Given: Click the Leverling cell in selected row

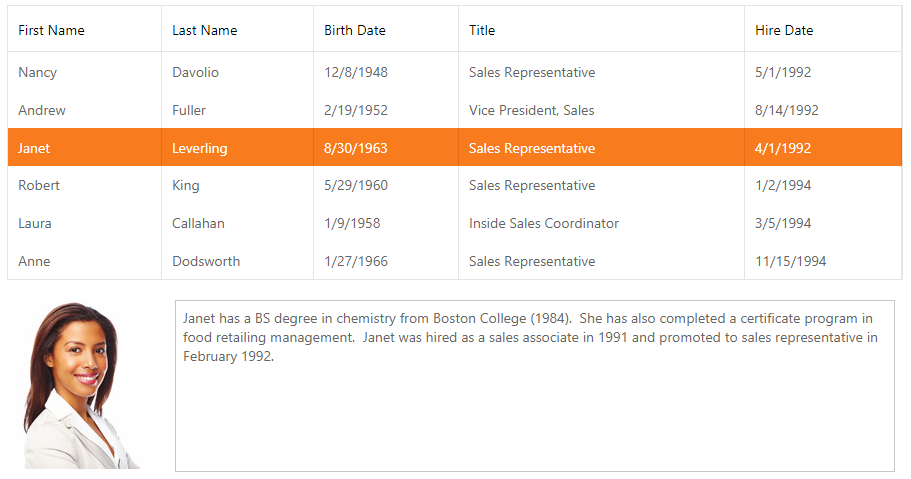Looking at the screenshot, I should [x=237, y=148].
